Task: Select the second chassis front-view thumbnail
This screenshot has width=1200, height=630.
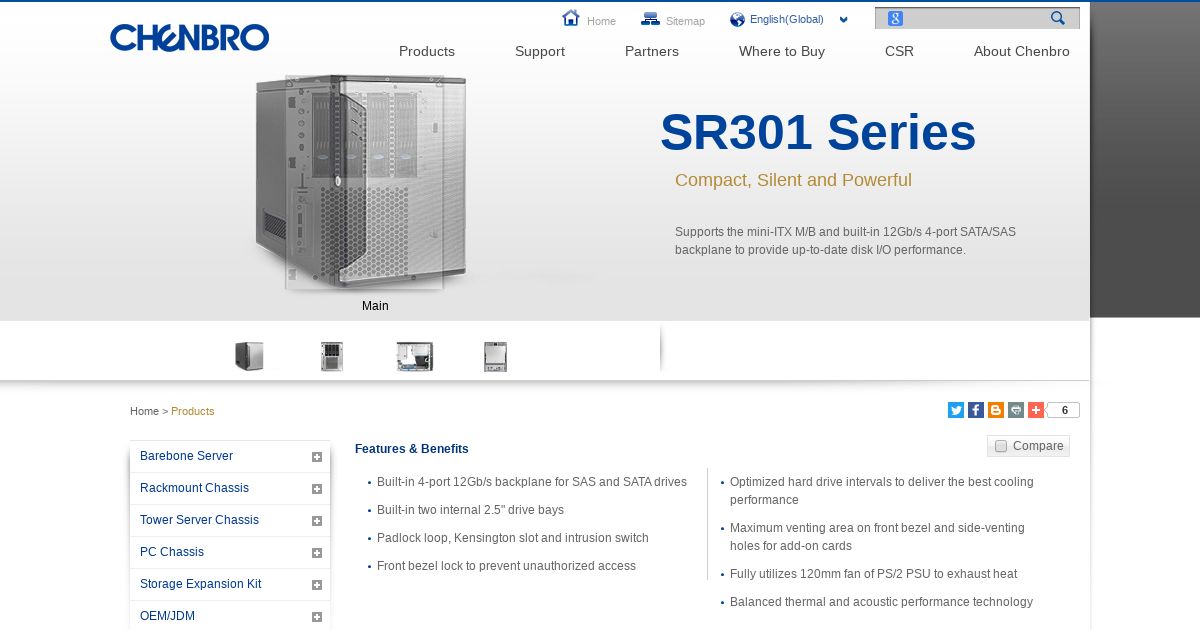Action: 332,356
